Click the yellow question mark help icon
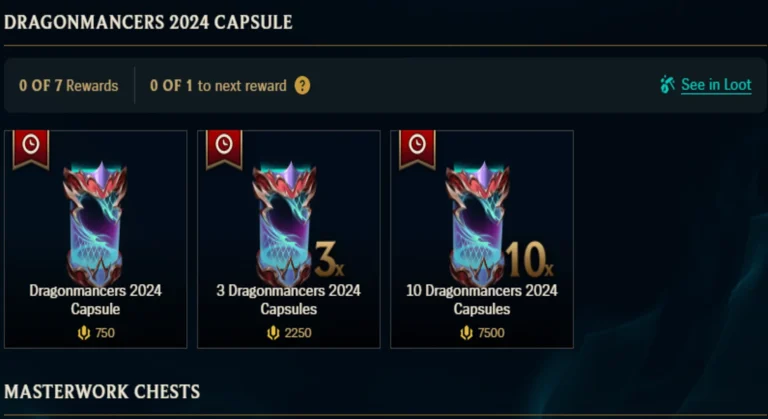Screen dimensions: 768x419 pyautogui.click(x=302, y=86)
